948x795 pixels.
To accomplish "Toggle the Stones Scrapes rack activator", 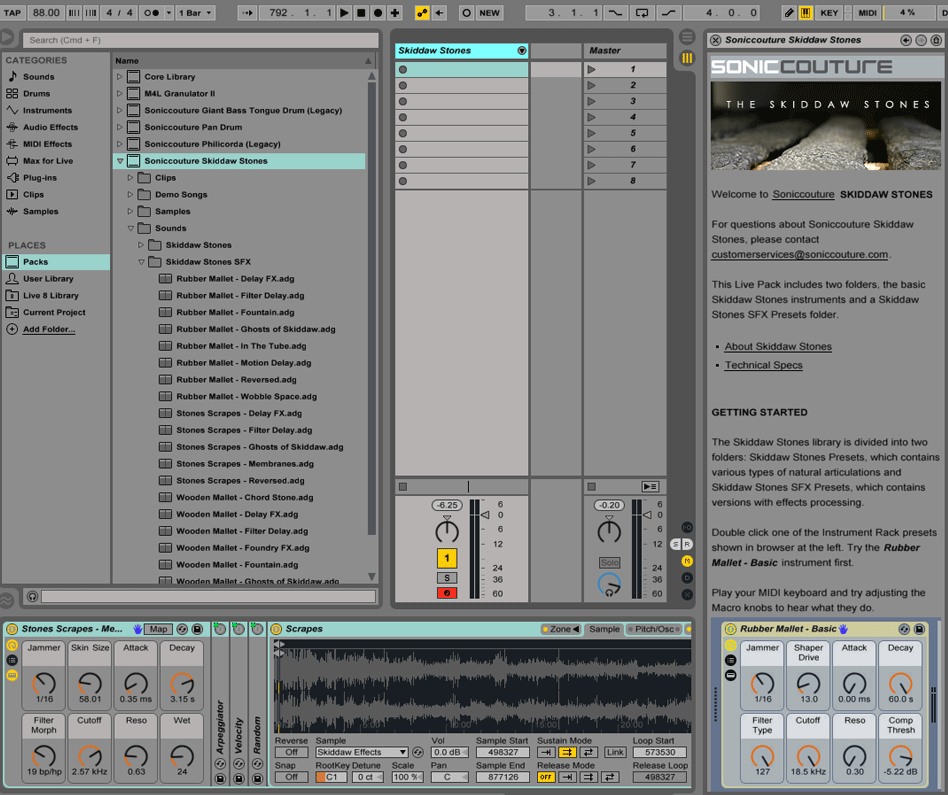I will click(x=11, y=629).
